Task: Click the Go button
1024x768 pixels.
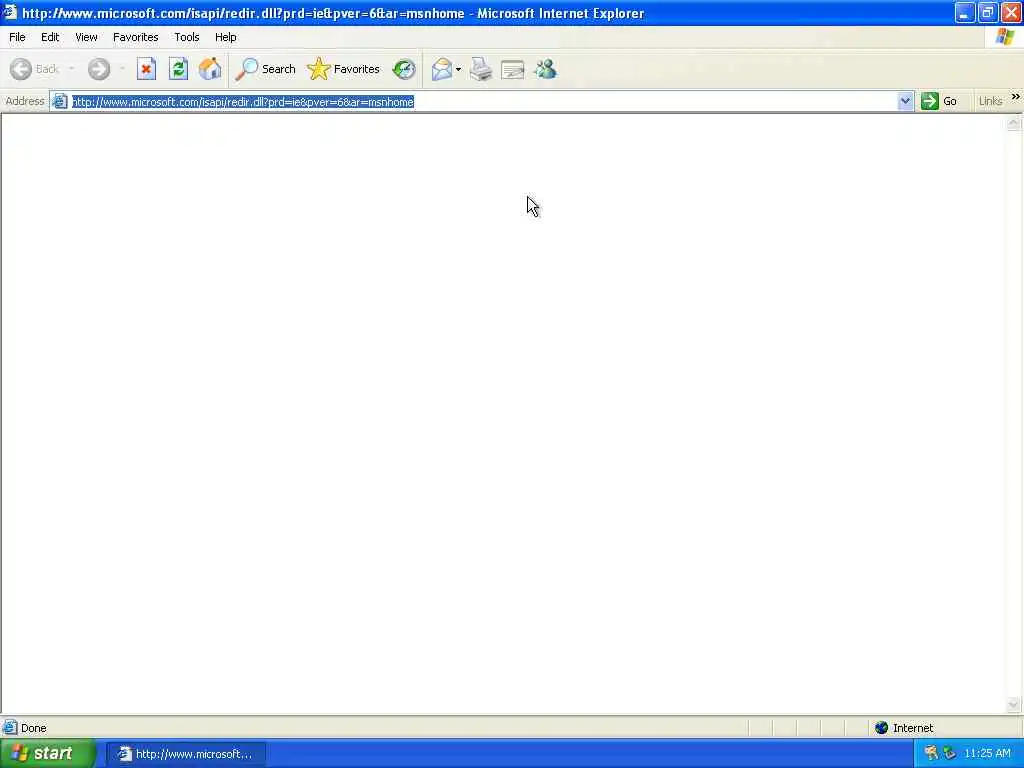Action: [939, 101]
